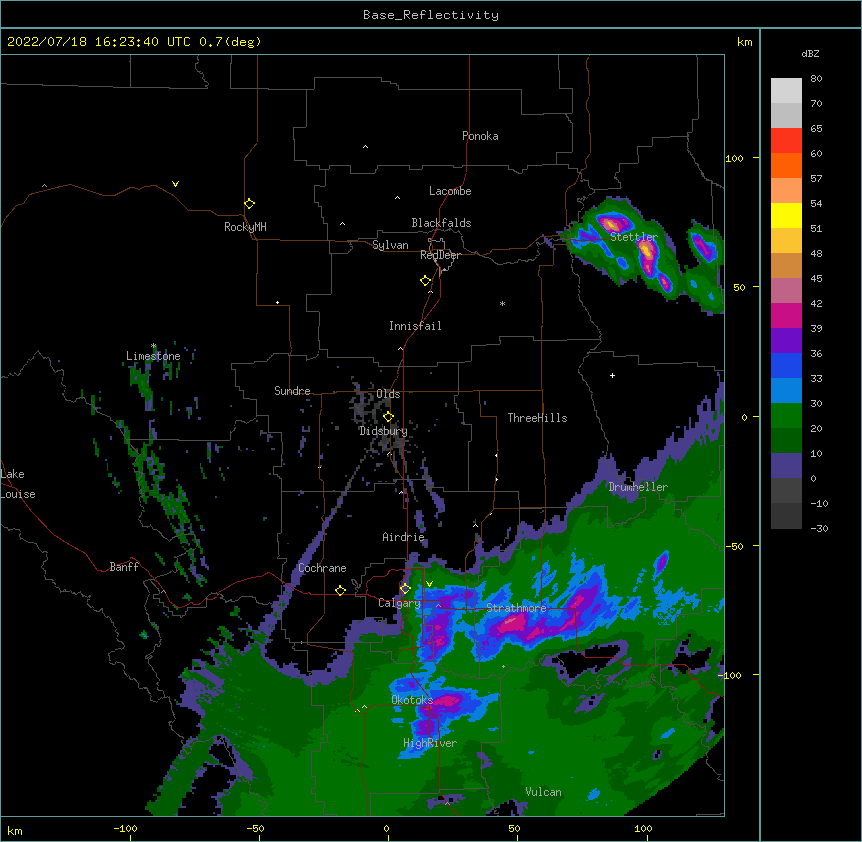Click the Lacombe city label
The width and height of the screenshot is (862, 842).
[450, 191]
